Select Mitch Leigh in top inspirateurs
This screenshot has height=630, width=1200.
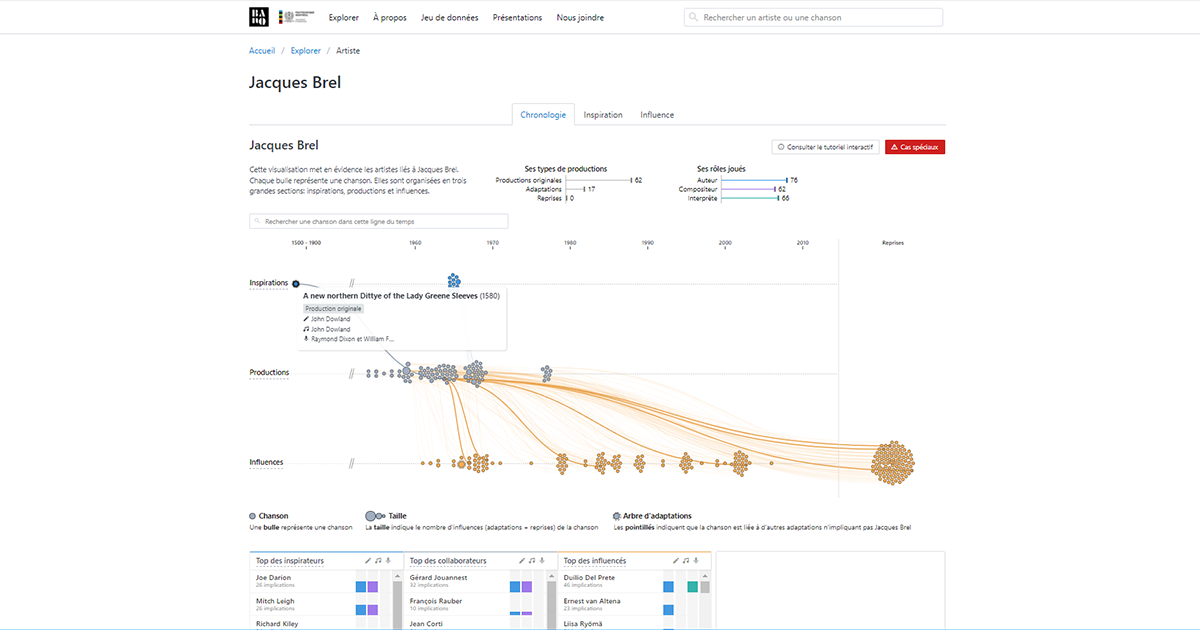pyautogui.click(x=273, y=601)
